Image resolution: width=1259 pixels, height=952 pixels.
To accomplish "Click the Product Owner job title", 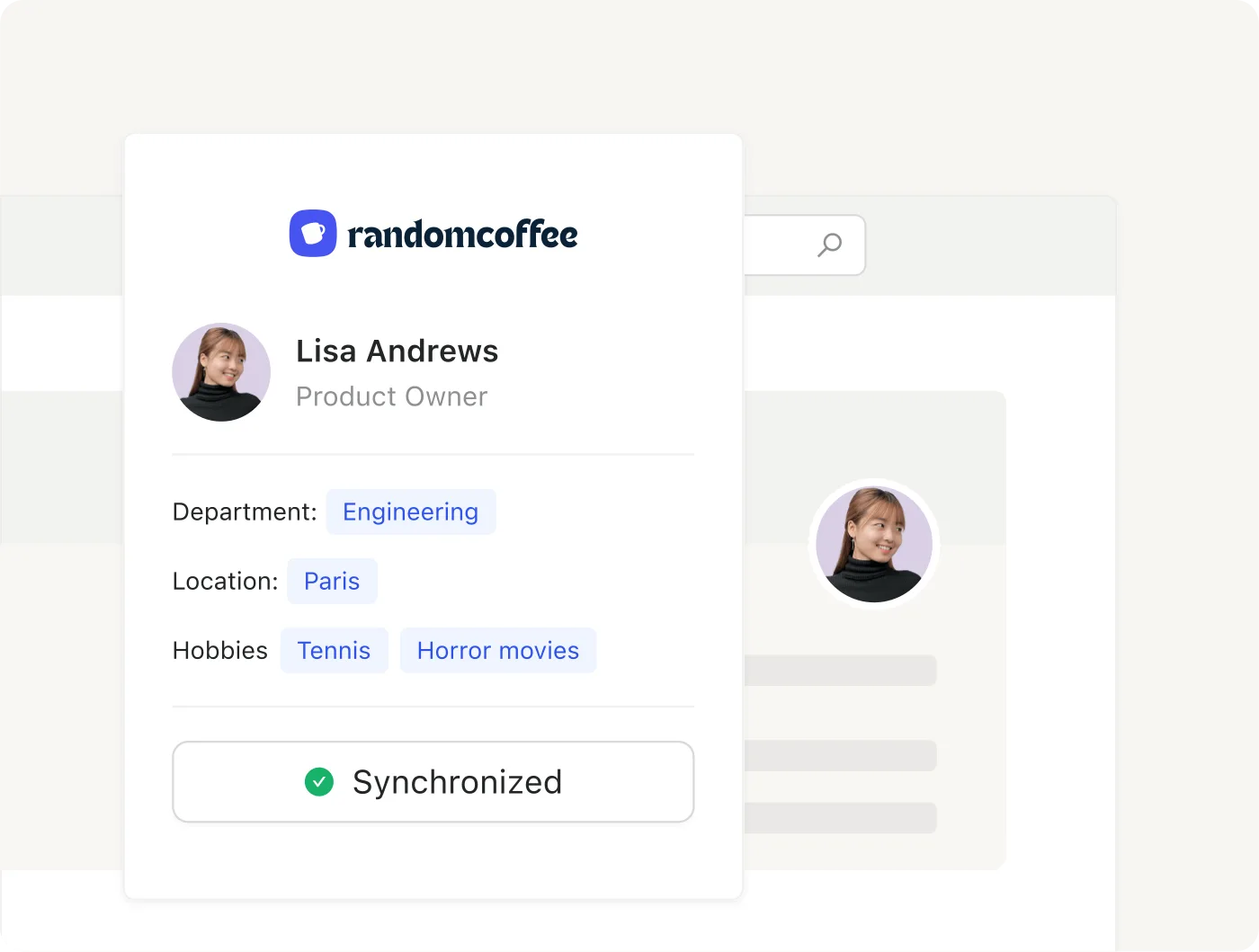I will [392, 396].
